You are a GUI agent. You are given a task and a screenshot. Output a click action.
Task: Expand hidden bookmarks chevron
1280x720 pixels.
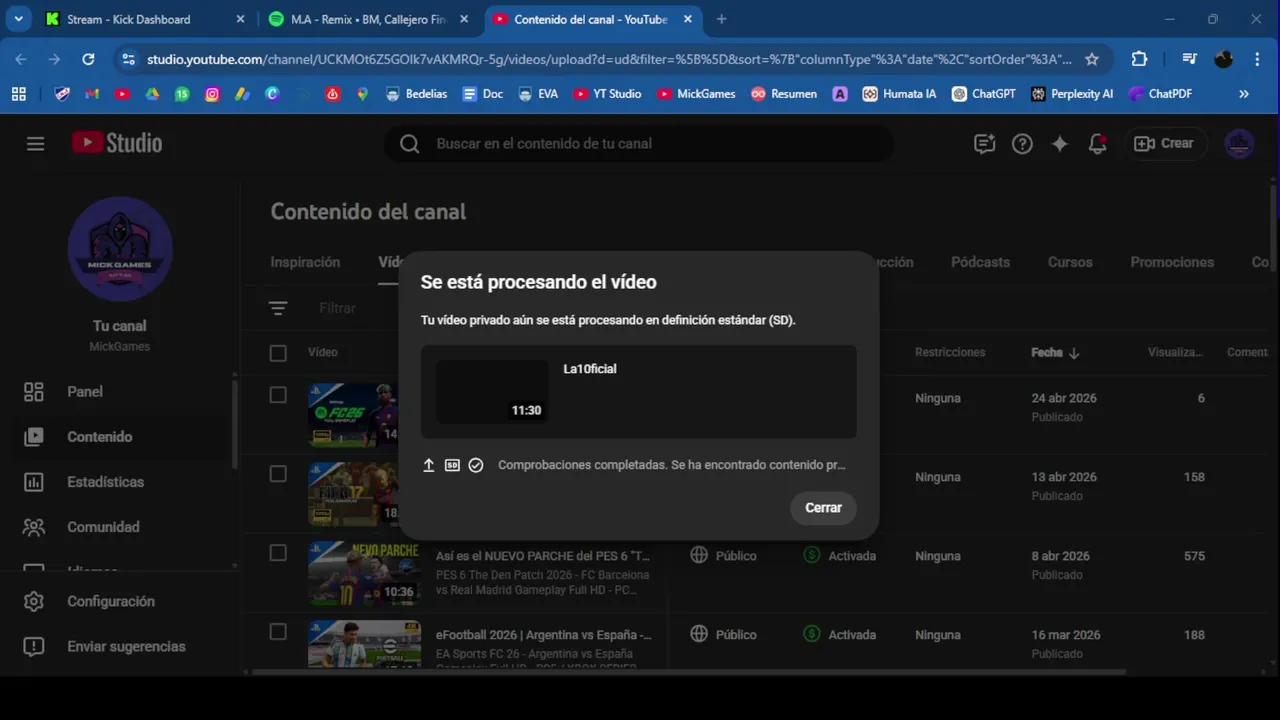pyautogui.click(x=1244, y=94)
